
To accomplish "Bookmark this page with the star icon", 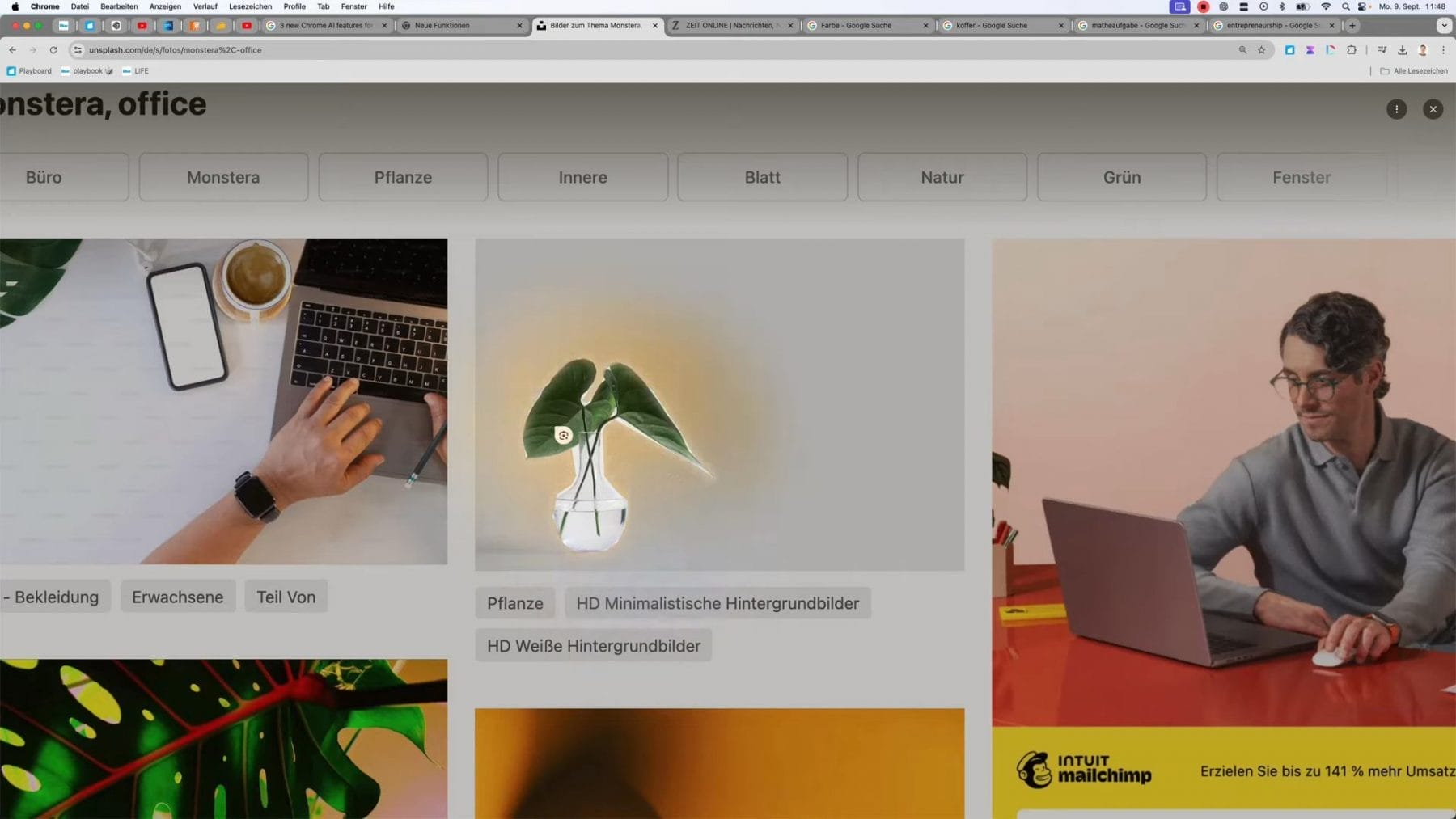I will [1261, 50].
